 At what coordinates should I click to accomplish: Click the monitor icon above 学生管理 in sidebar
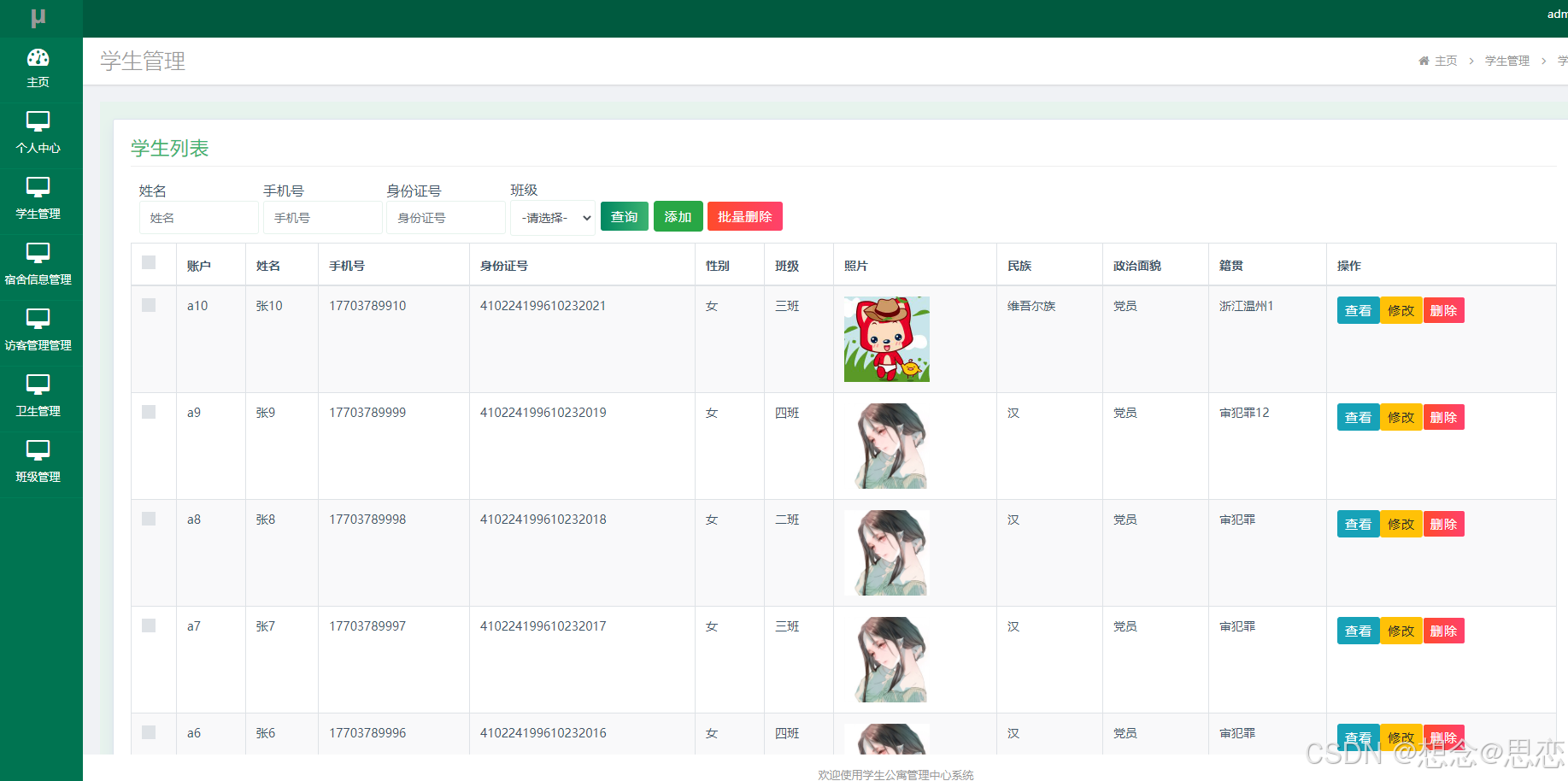(38, 186)
